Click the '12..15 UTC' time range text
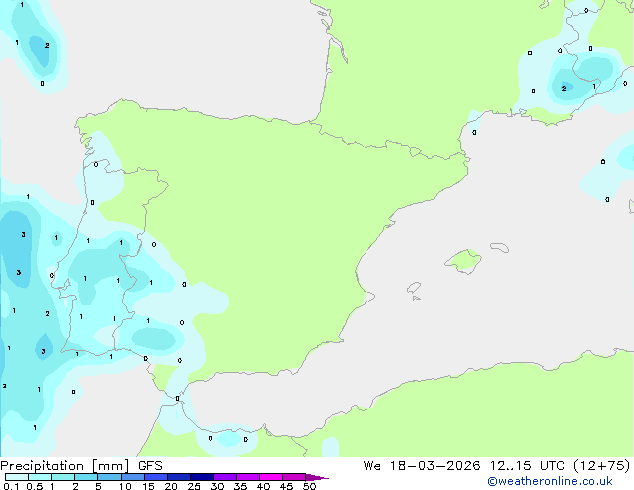The width and height of the screenshot is (634, 490). [526, 466]
